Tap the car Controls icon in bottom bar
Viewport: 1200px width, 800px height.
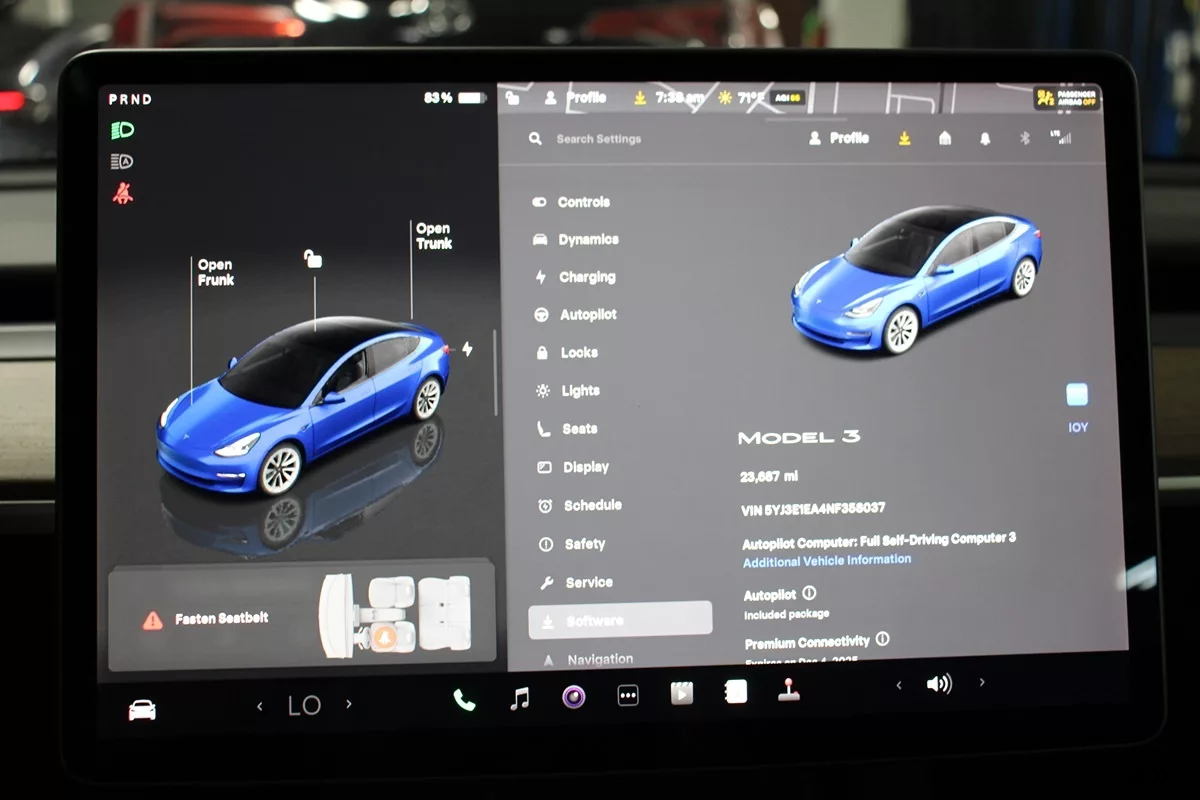(142, 710)
